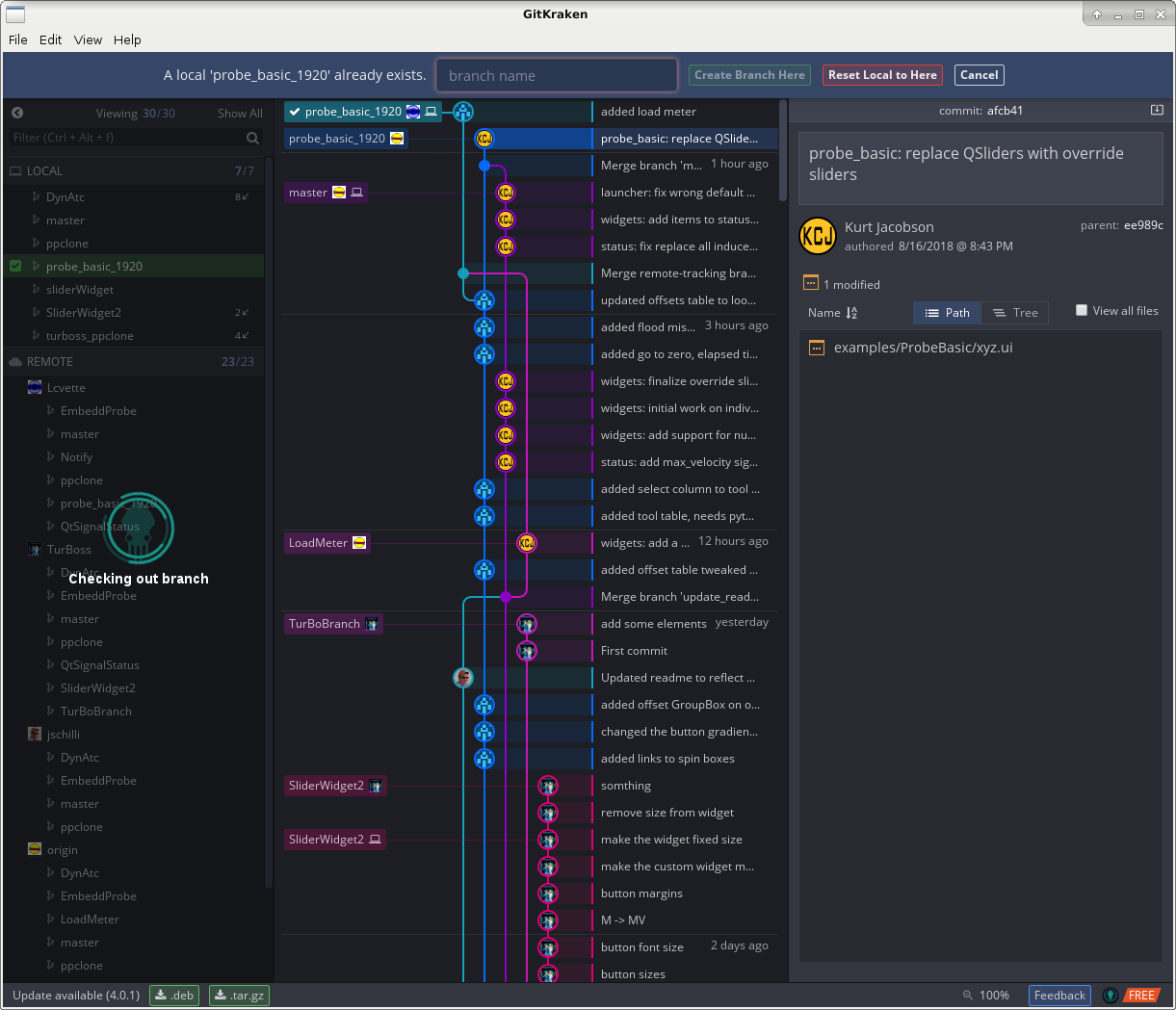Select local branch turboss_ppclone
Screen dimensions: 1176x1010
pos(134,336)
